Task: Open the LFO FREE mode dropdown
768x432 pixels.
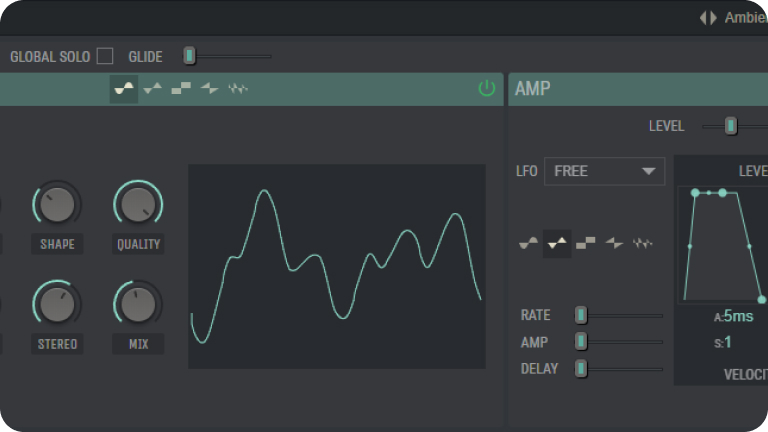Action: click(x=604, y=171)
